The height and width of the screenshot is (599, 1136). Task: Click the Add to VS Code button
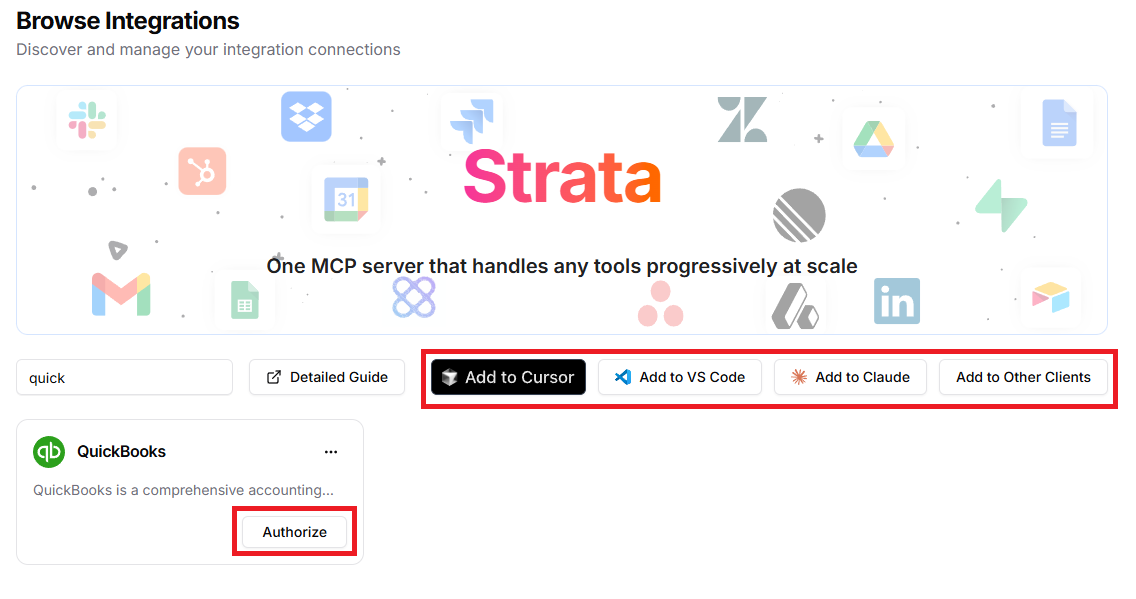(680, 377)
